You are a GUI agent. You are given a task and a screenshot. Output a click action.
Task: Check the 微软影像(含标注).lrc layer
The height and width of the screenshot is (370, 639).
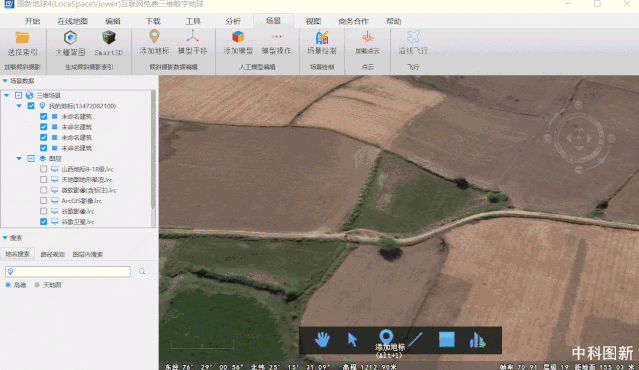click(44, 190)
